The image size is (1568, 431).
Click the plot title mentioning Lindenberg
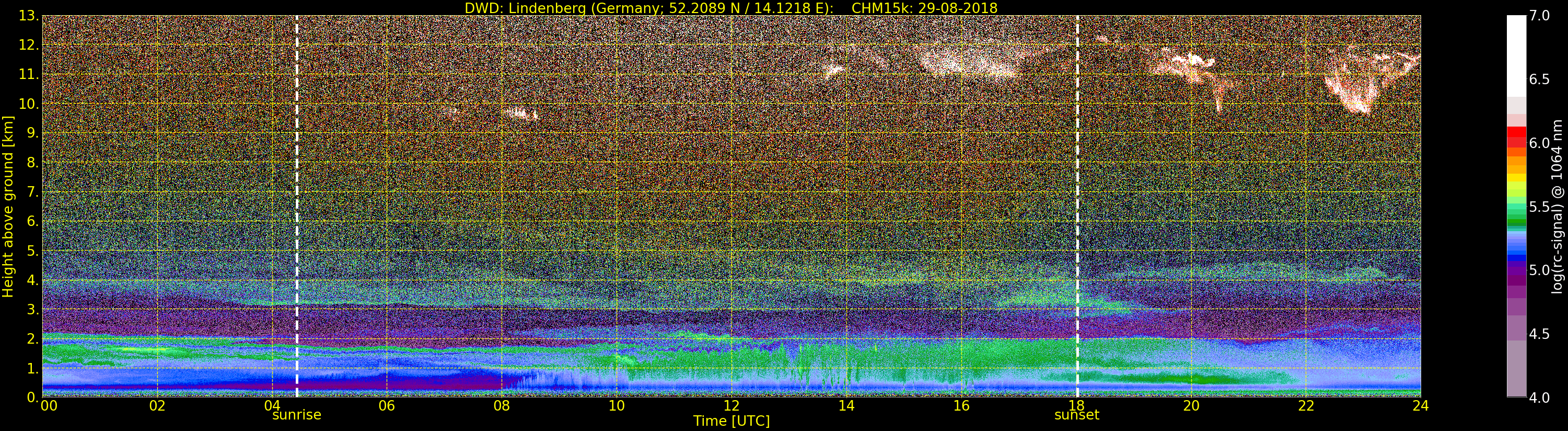(730, 8)
